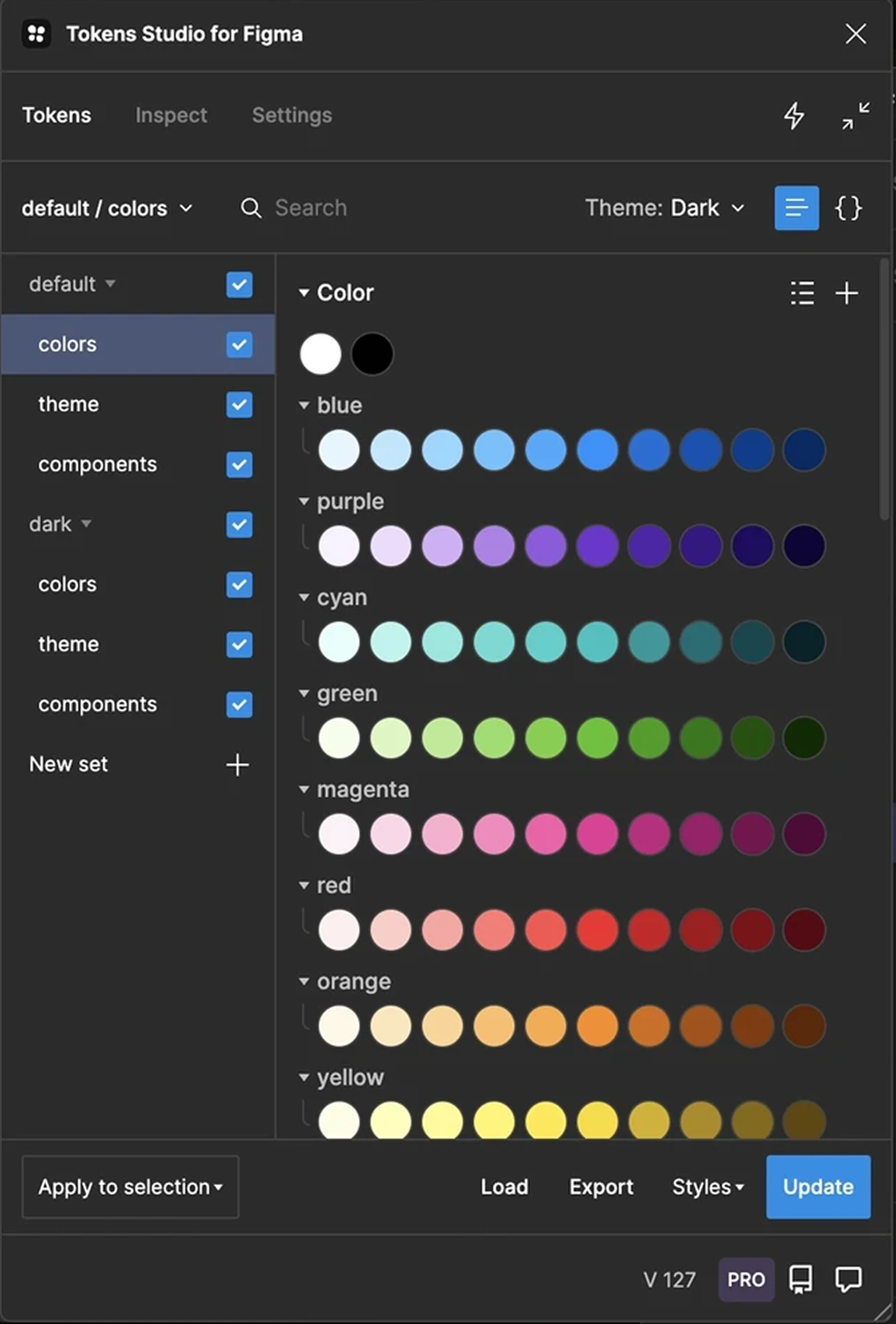
Task: Collapse the purple color group
Action: (304, 501)
